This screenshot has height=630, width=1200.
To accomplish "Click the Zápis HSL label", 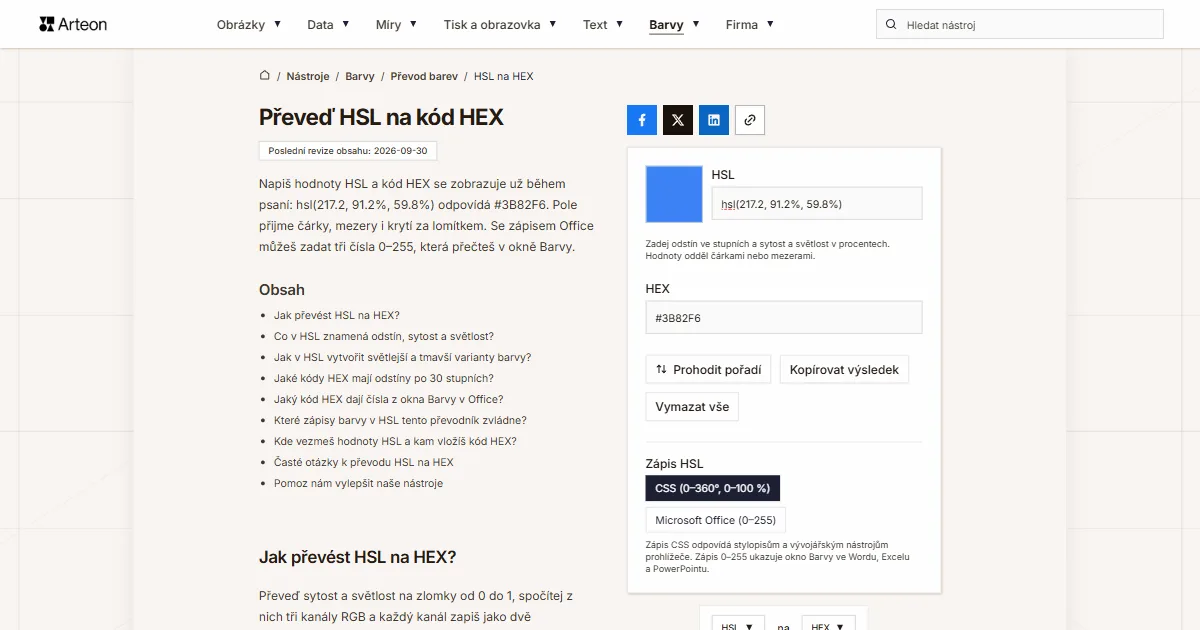I will [675, 463].
